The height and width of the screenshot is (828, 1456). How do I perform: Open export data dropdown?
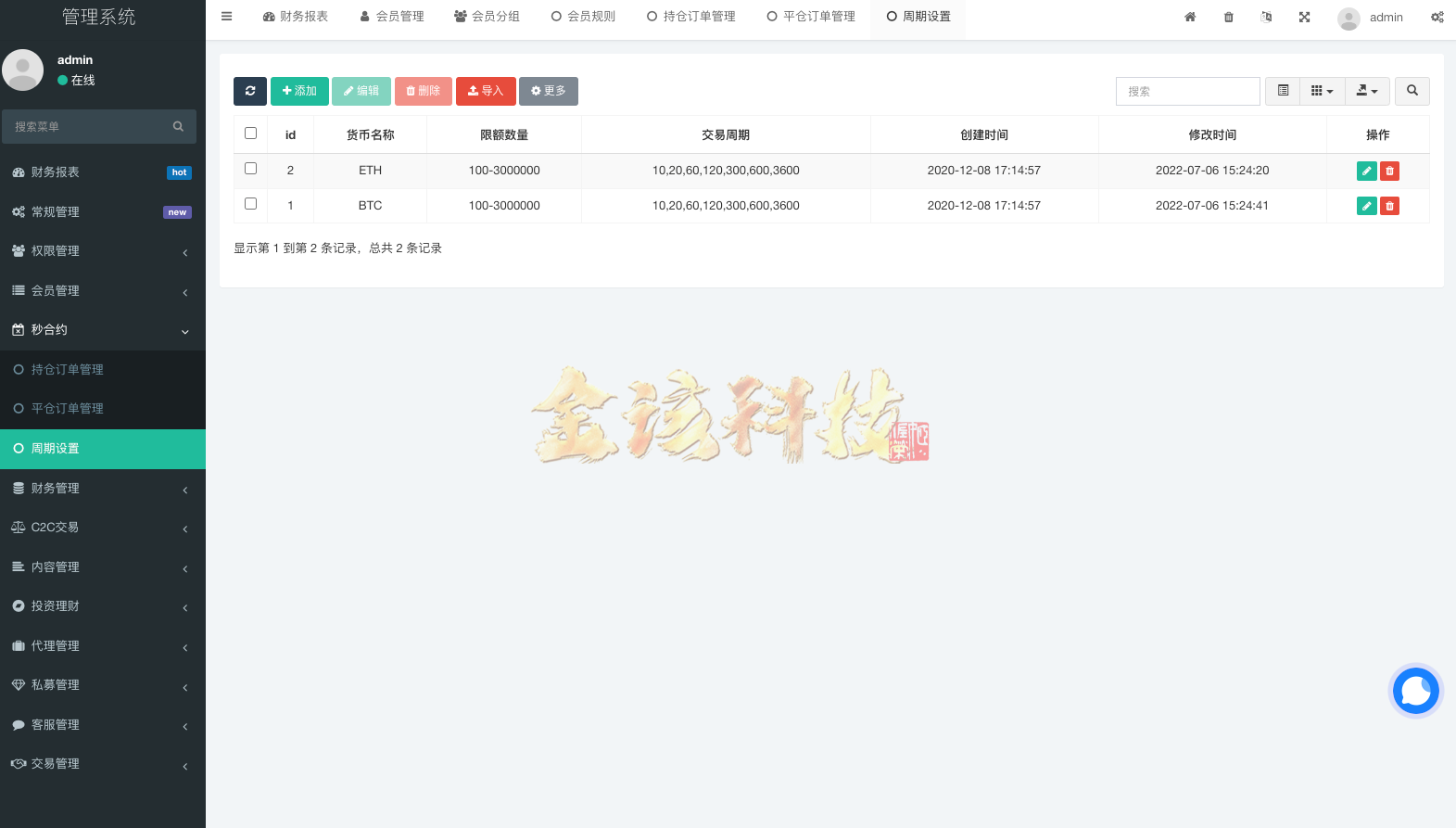point(1367,91)
